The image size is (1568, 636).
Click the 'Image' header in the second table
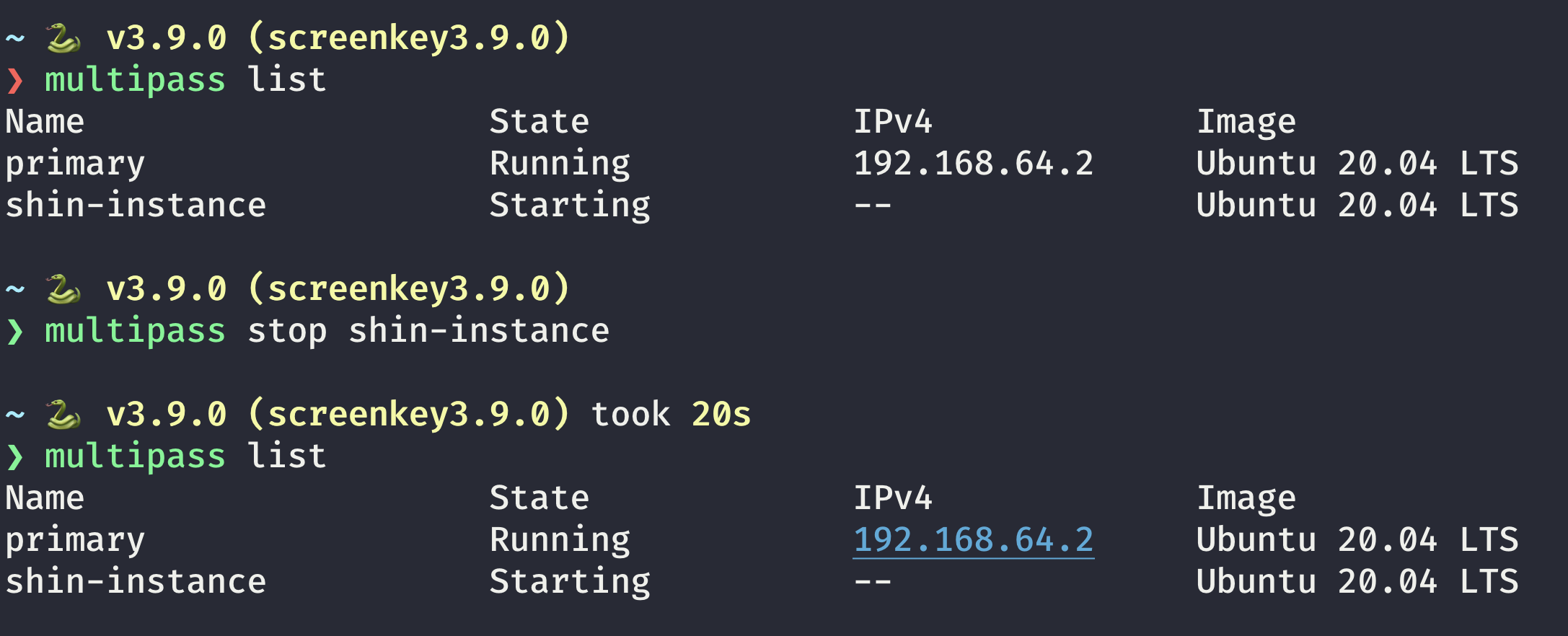(x=1246, y=498)
